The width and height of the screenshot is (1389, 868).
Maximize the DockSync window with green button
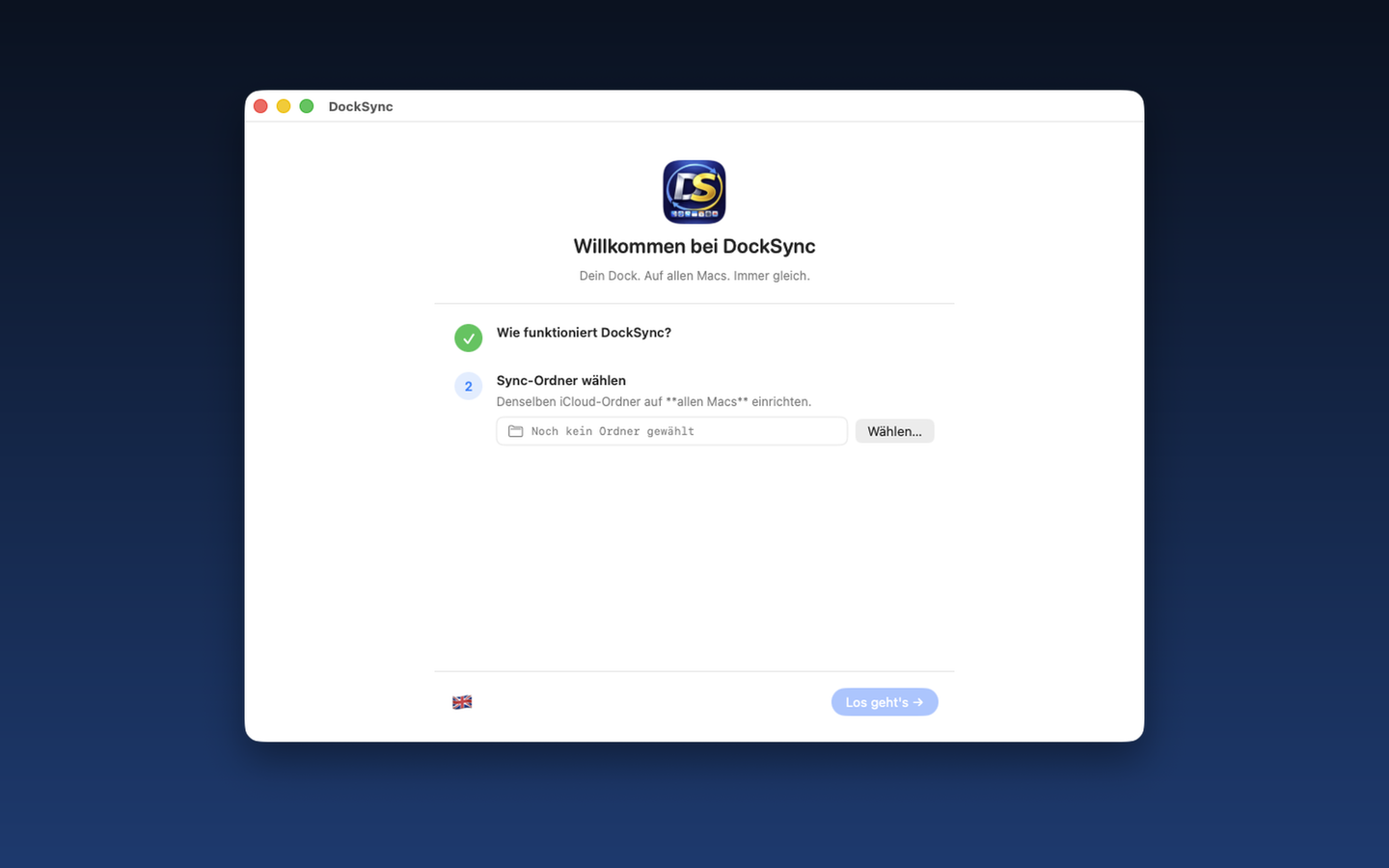pyautogui.click(x=307, y=106)
